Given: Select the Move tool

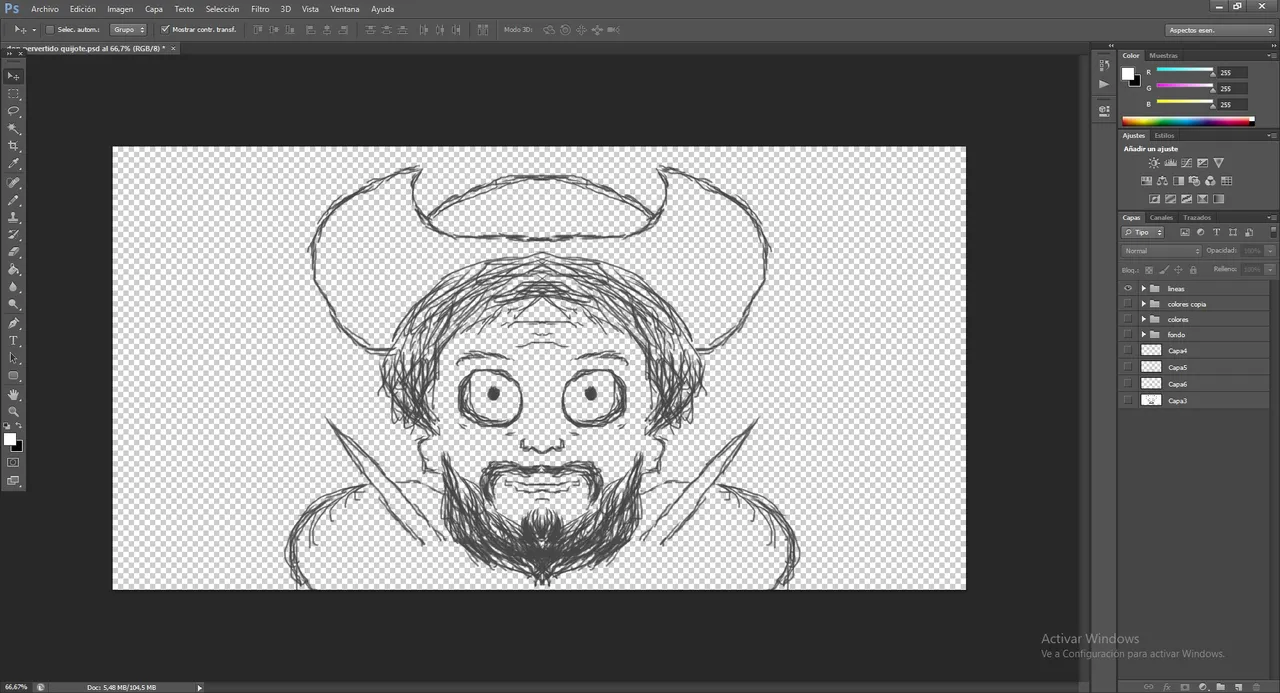Looking at the screenshot, I should [14, 76].
